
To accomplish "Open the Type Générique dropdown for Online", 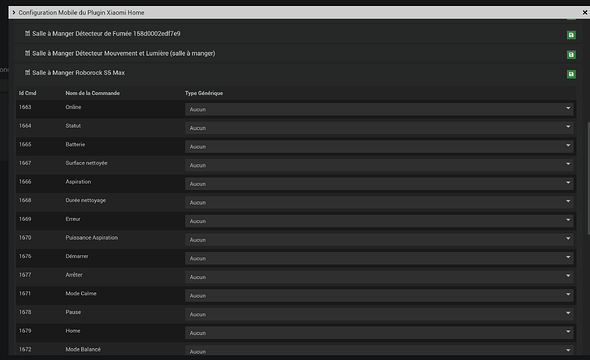I will pos(379,109).
